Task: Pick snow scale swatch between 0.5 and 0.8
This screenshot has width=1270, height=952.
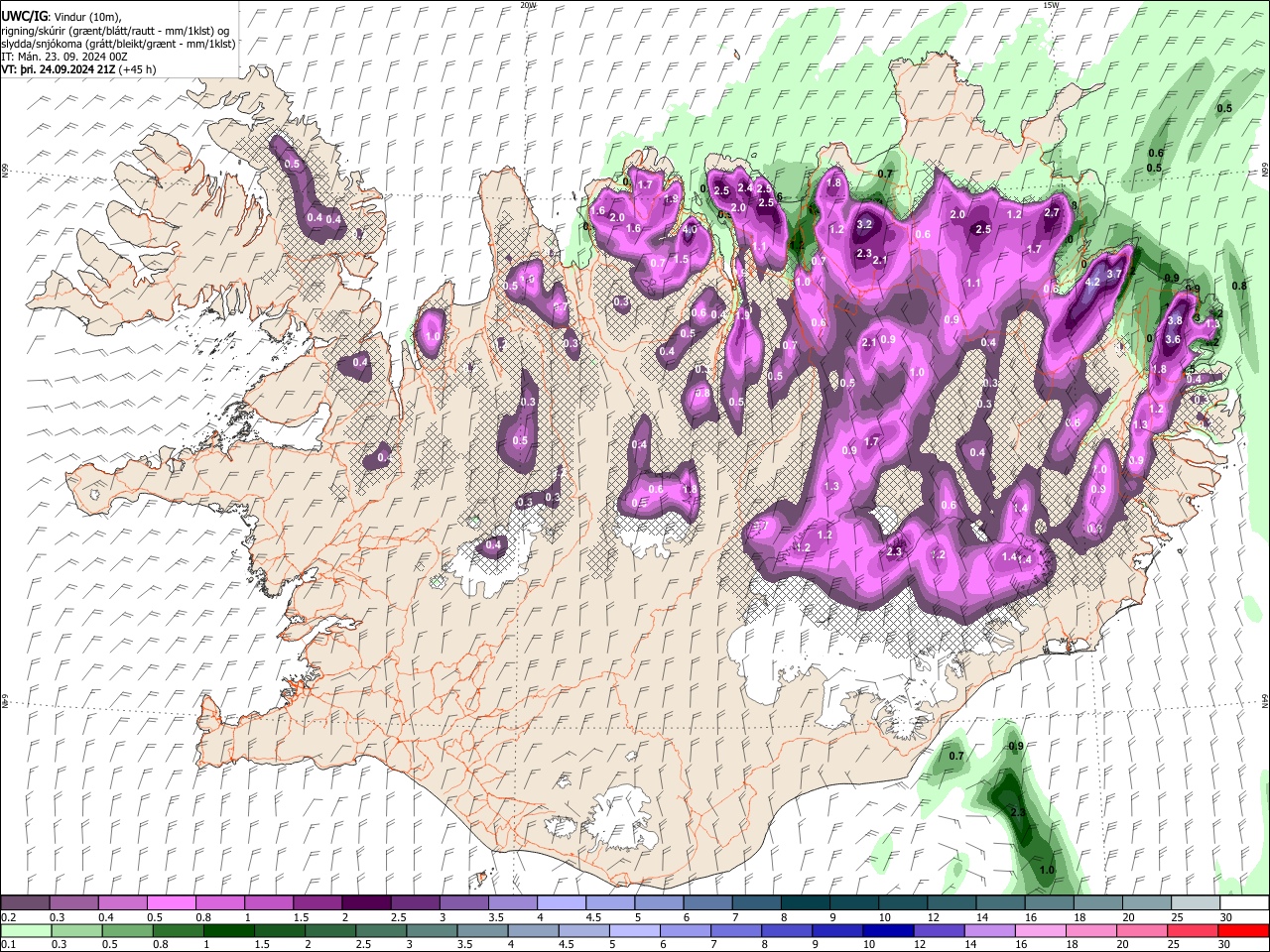Action: [x=171, y=903]
